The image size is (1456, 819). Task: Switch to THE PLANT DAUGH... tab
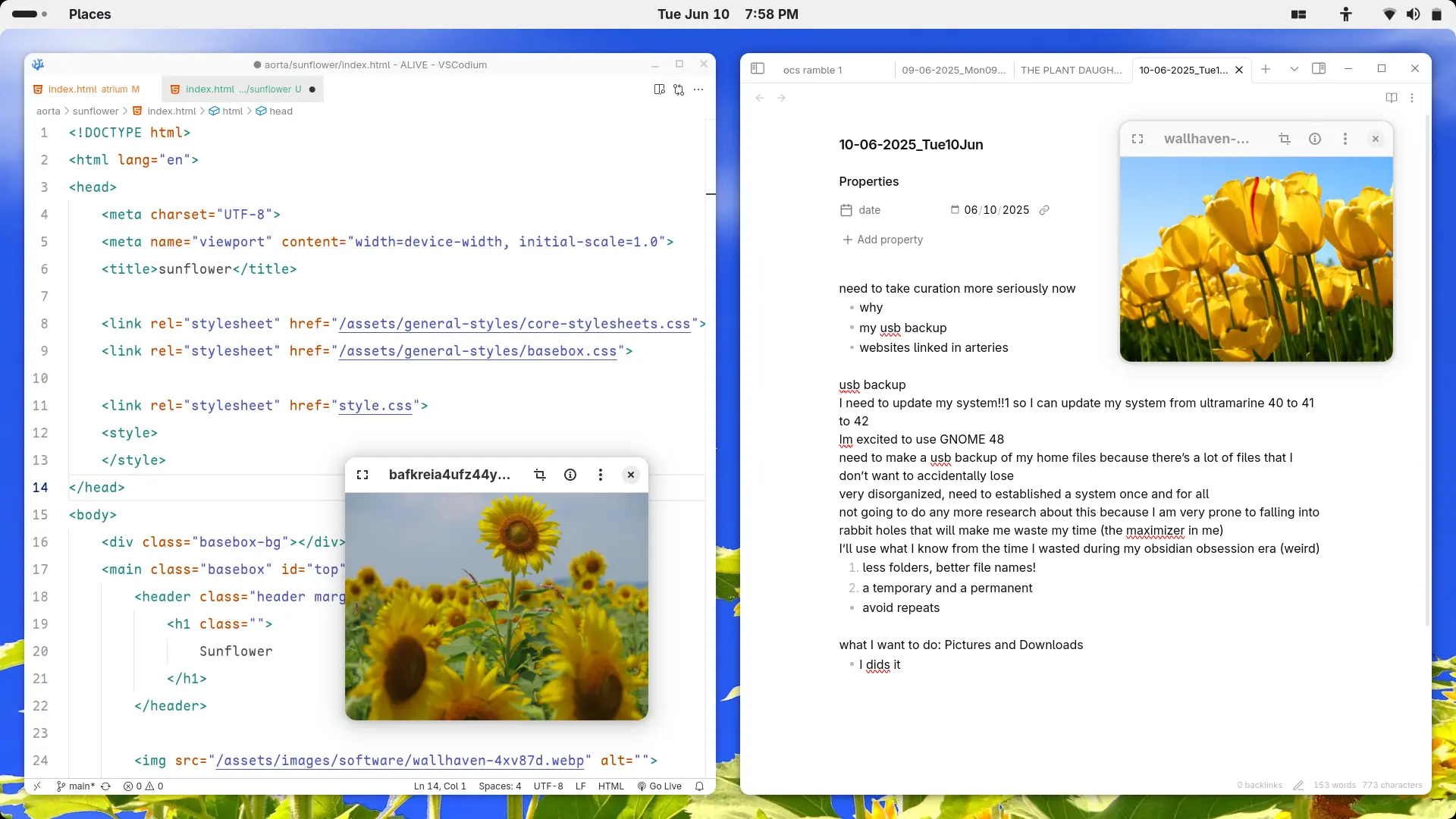[x=1072, y=70]
